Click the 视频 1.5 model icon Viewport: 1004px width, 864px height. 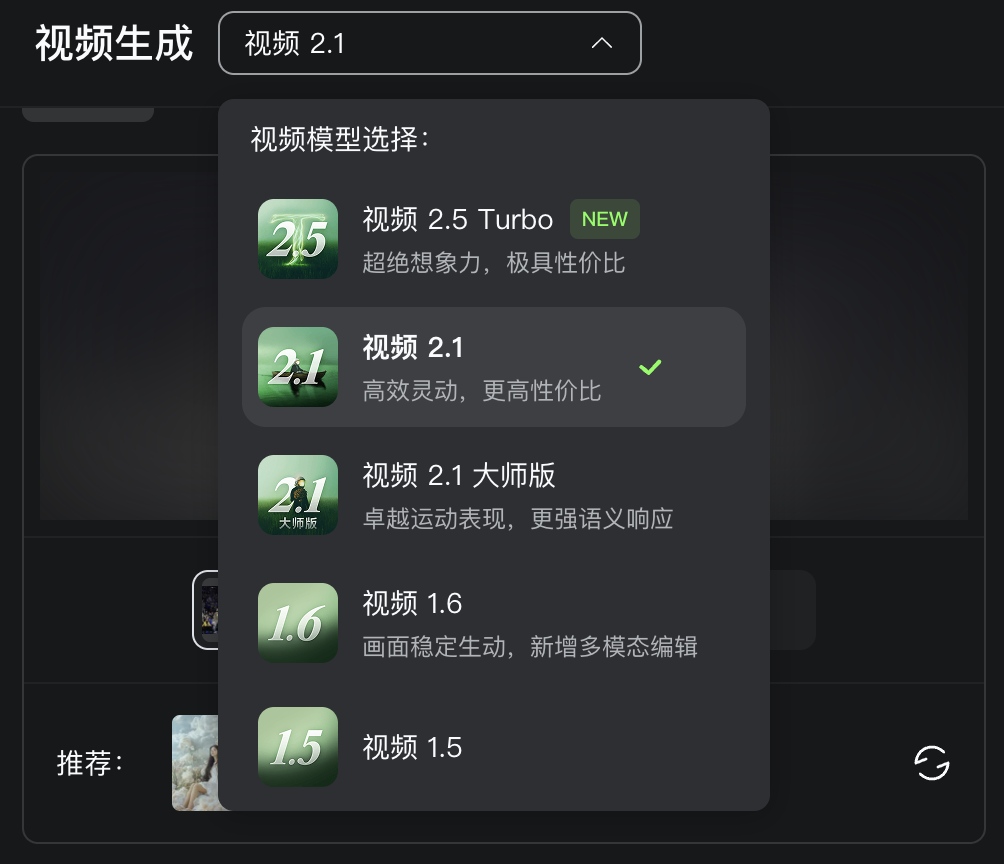click(298, 747)
